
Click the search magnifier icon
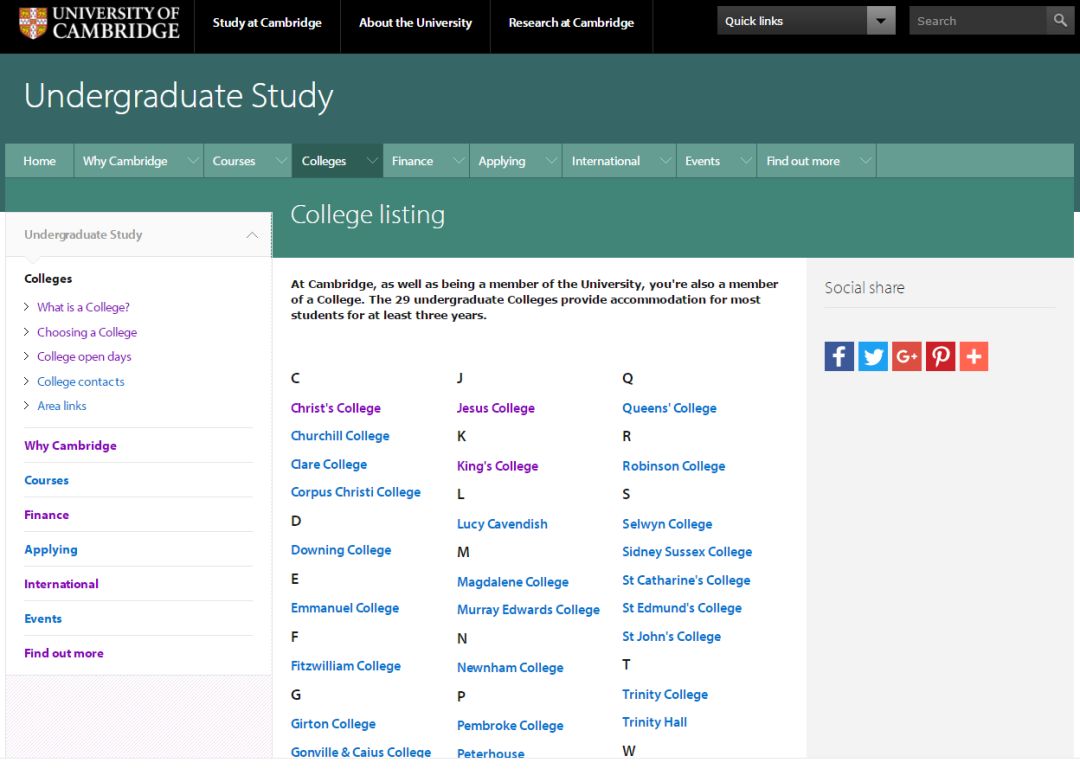tap(1059, 21)
